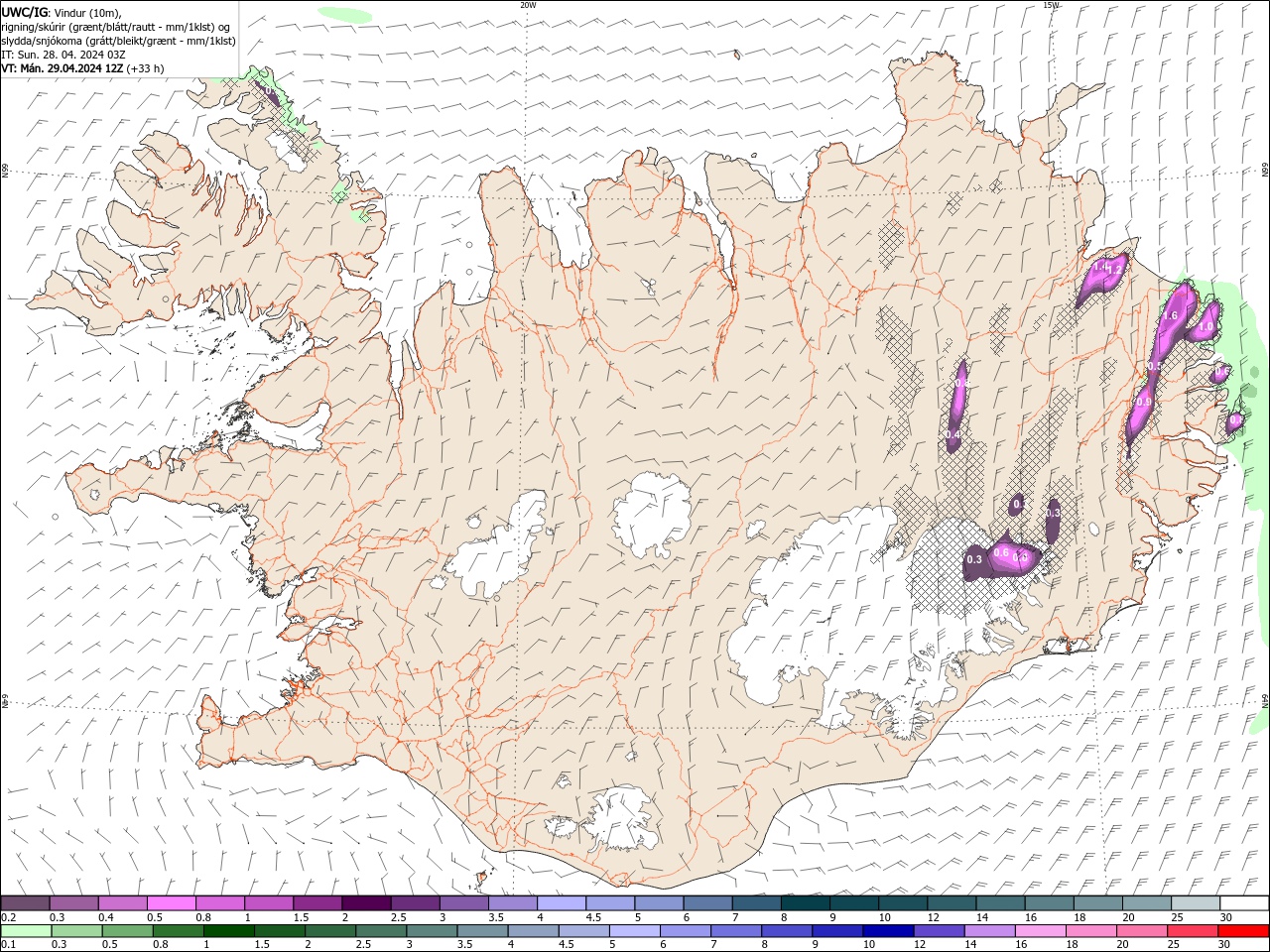Select the bright magenta 0.5 snow legend swatch
Image resolution: width=1270 pixels, height=952 pixels.
pyautogui.click(x=171, y=902)
